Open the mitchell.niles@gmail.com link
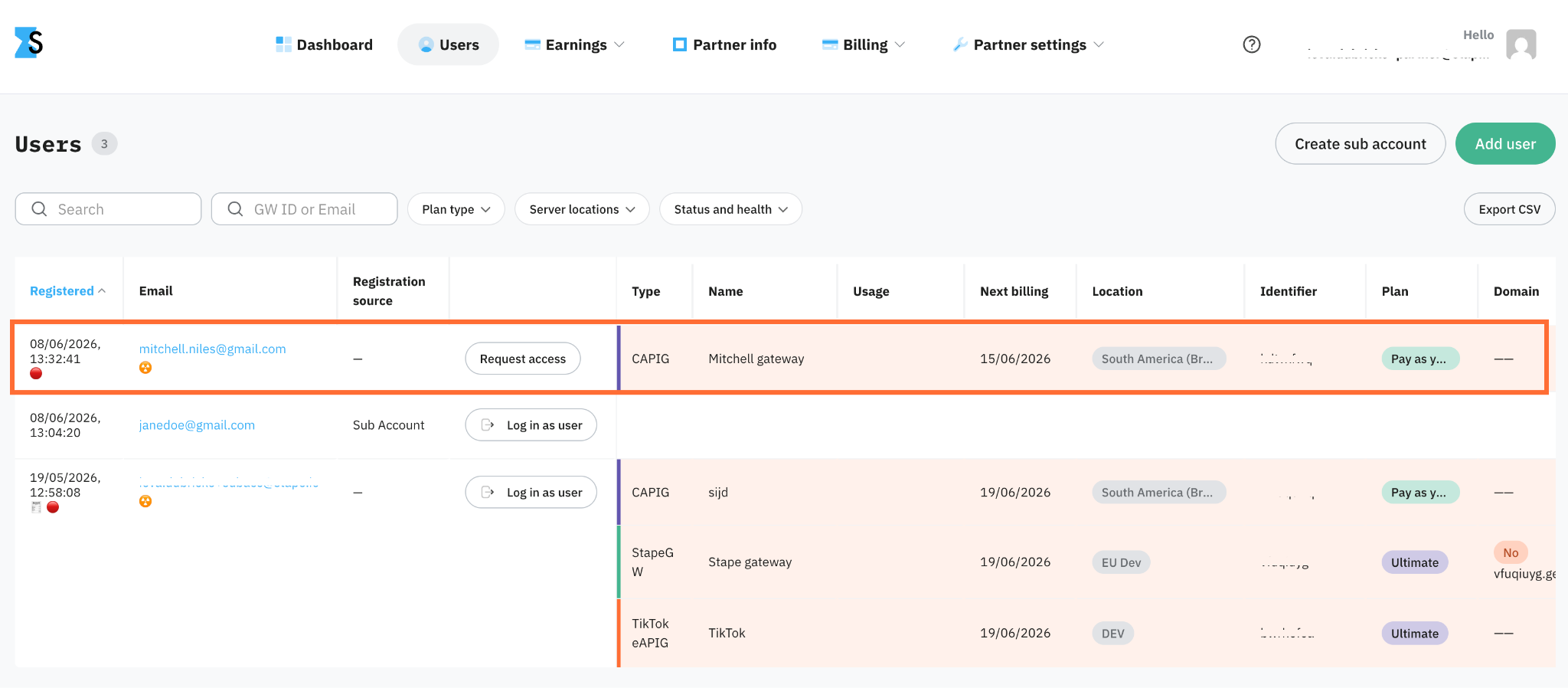1568x688 pixels. click(213, 349)
